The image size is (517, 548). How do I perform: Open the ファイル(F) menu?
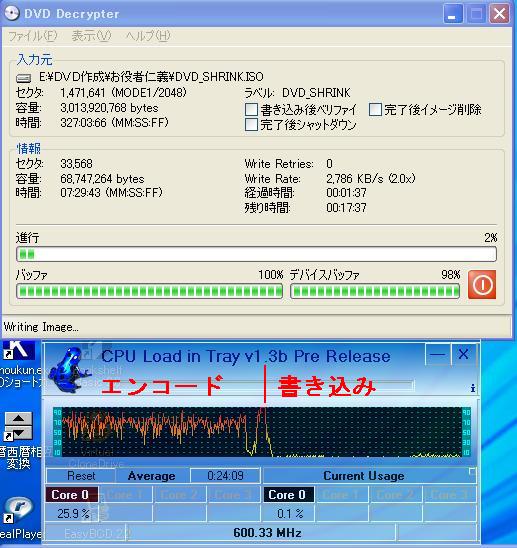click(x=33, y=36)
